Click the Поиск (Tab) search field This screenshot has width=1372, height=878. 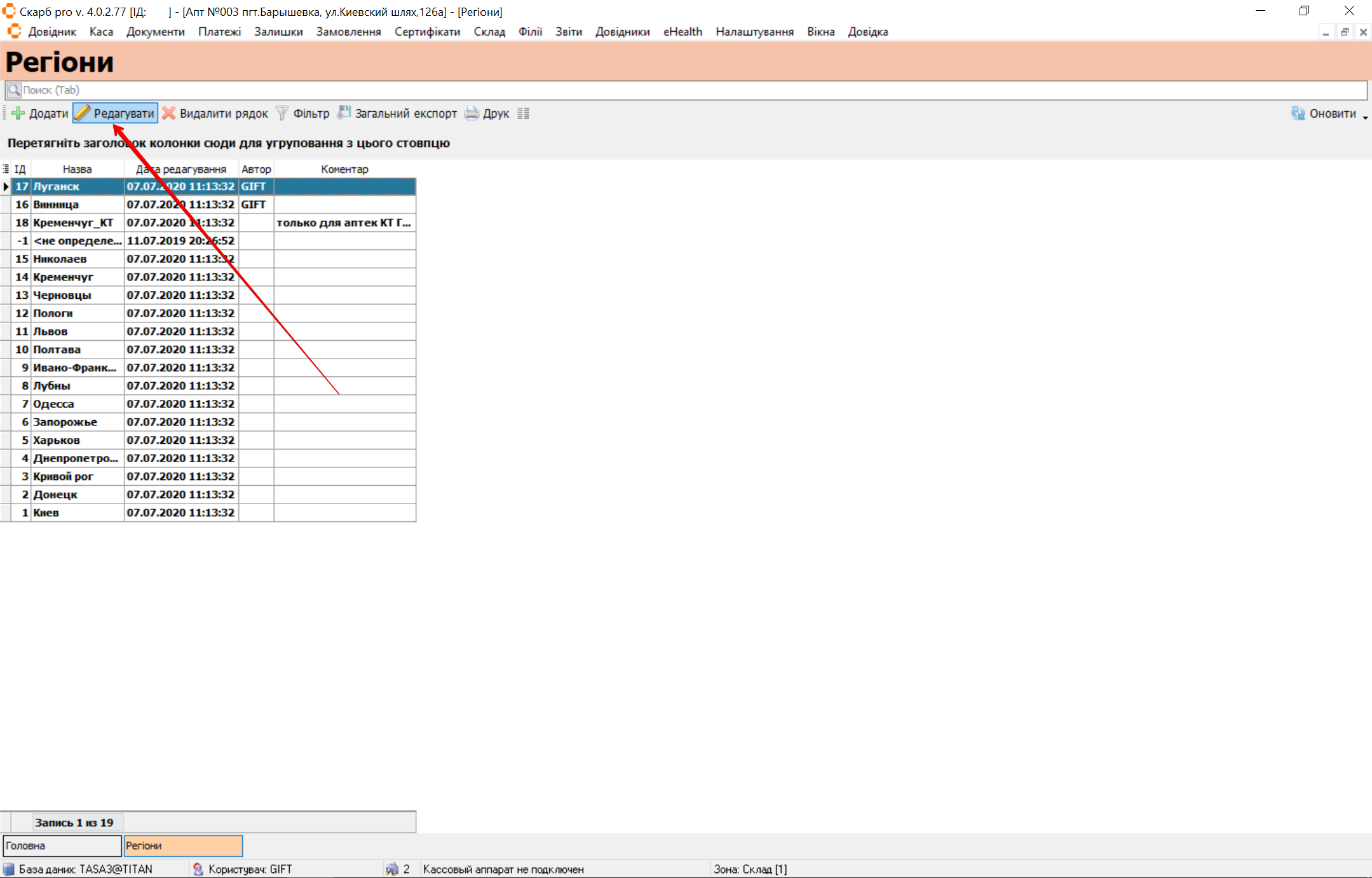(686, 90)
